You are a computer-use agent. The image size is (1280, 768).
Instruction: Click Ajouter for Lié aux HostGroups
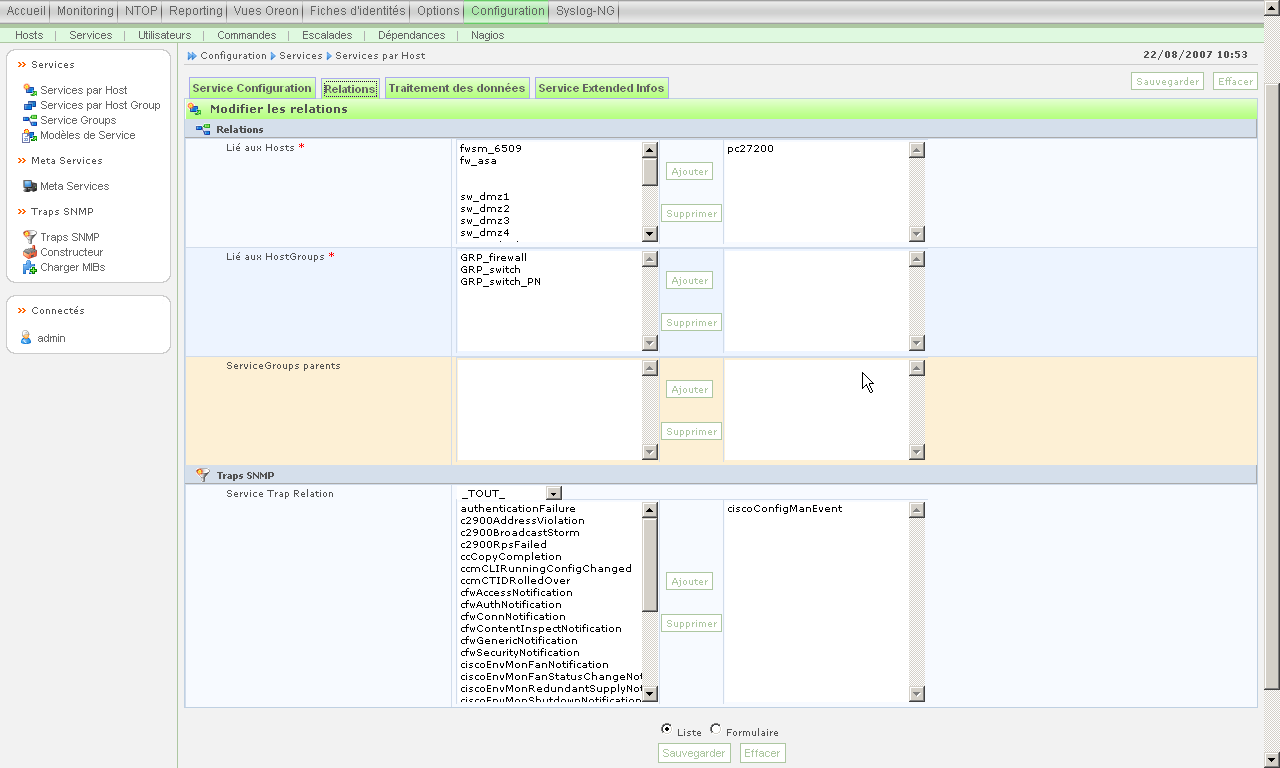click(x=690, y=280)
